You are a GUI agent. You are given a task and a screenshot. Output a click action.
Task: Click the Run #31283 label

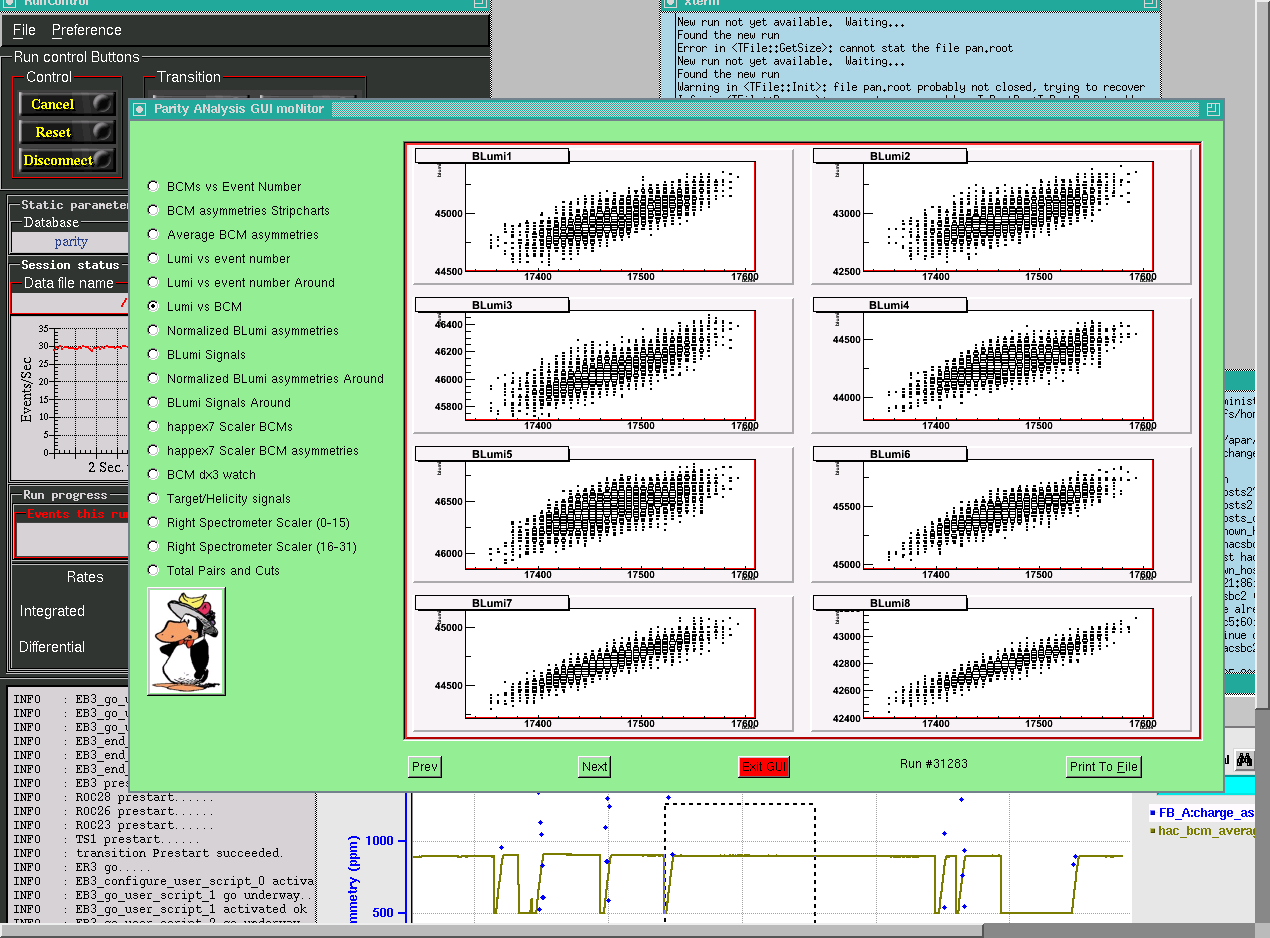[x=934, y=764]
